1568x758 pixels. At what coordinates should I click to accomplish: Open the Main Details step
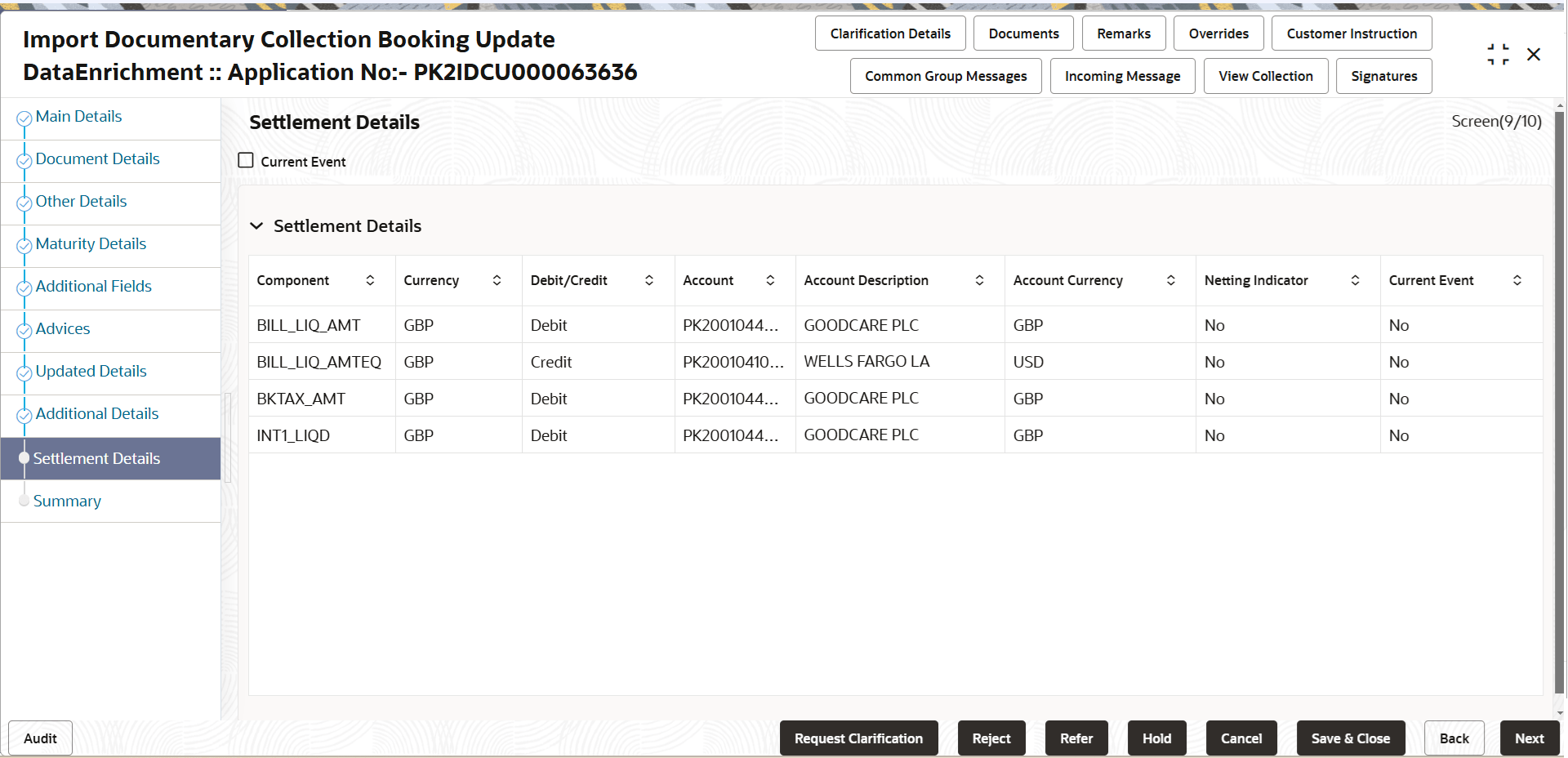tap(78, 116)
